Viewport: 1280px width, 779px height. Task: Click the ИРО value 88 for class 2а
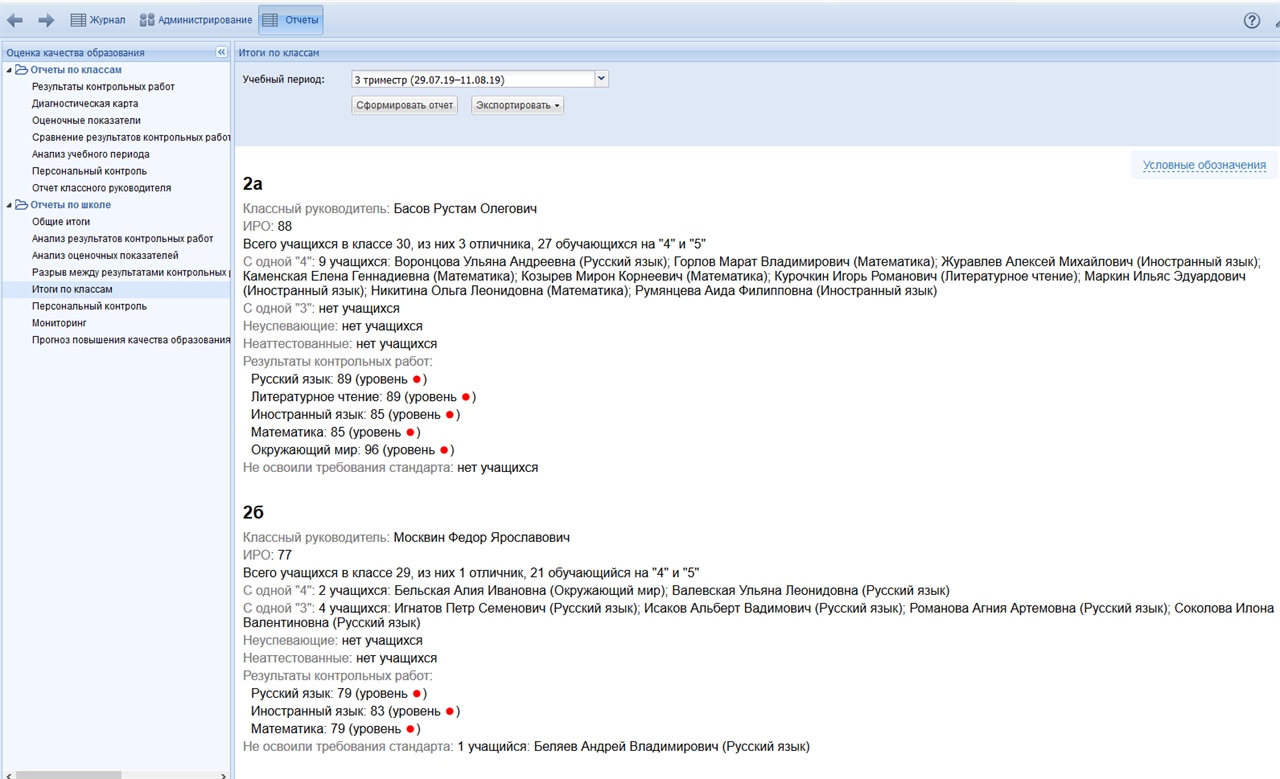pyautogui.click(x=285, y=226)
